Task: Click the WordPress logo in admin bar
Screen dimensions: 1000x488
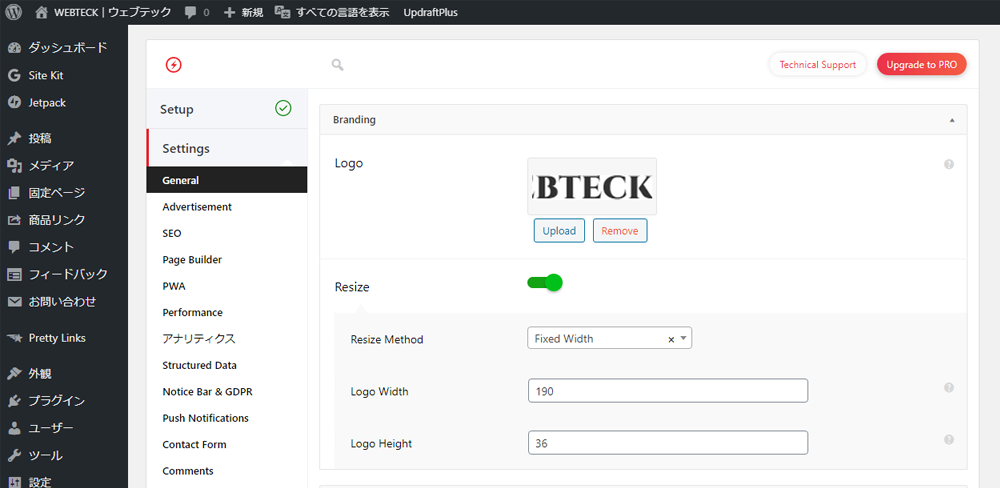Action: [14, 12]
